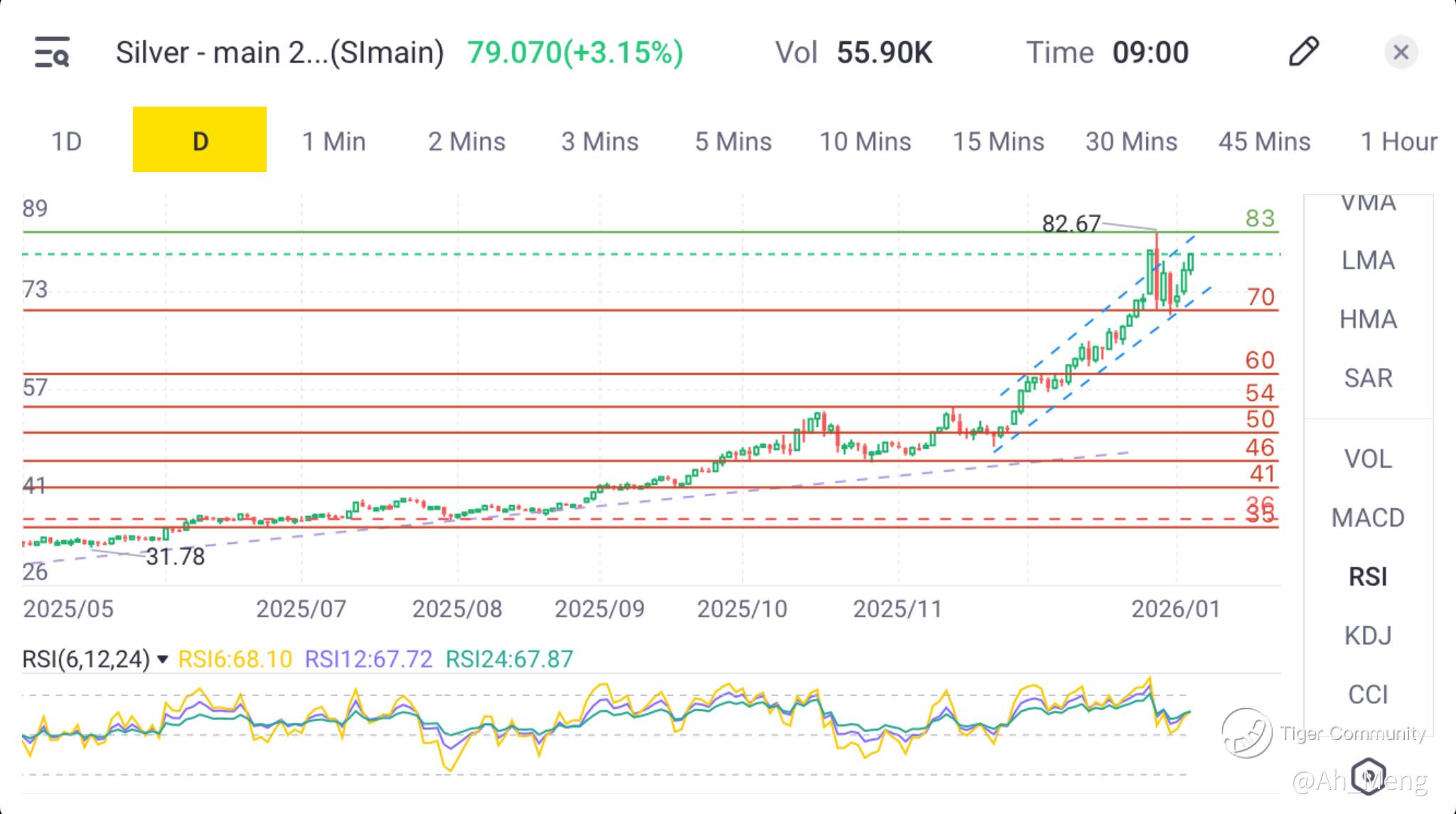Expand the RSI(6,12,24) parameter dropdown
1456x814 pixels.
click(163, 660)
